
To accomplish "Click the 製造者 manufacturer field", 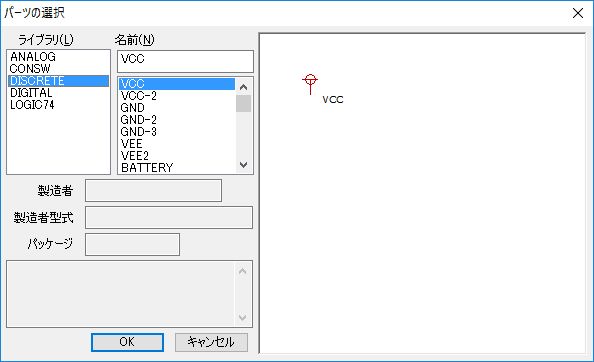I will coord(153,190).
